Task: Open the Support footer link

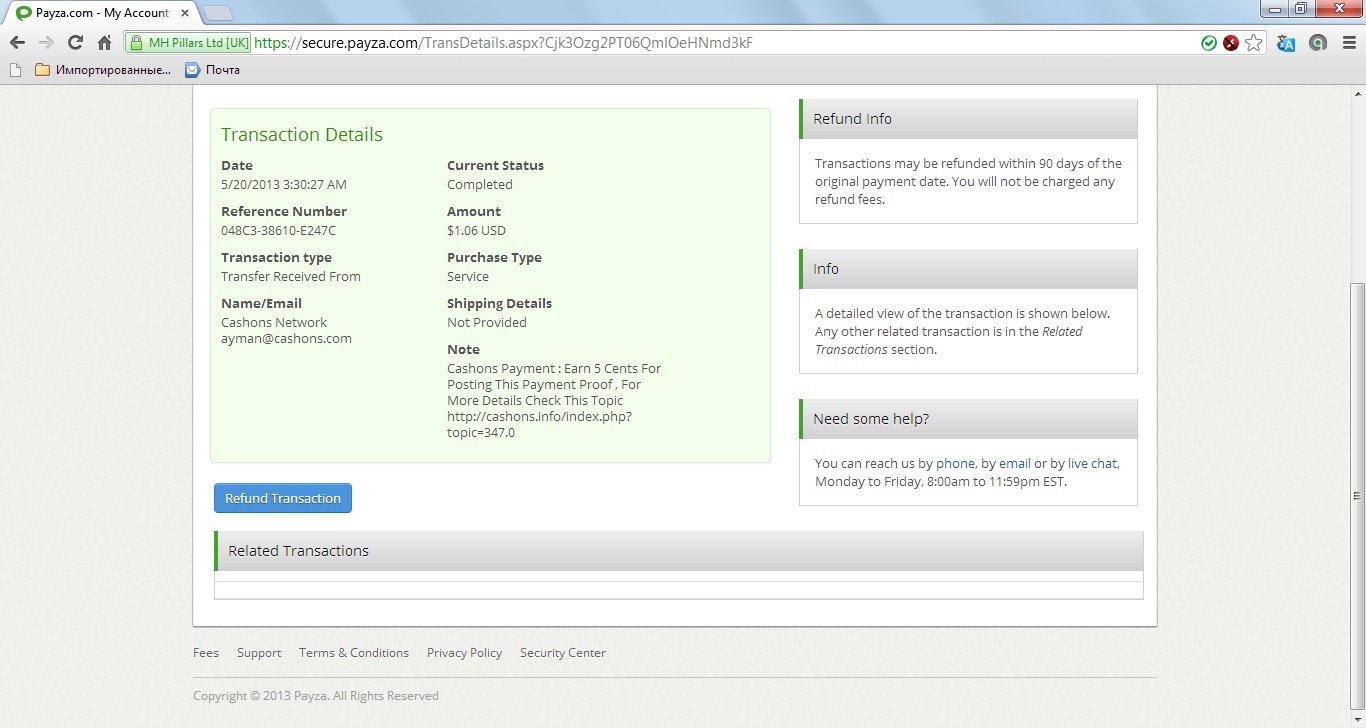Action: 259,653
